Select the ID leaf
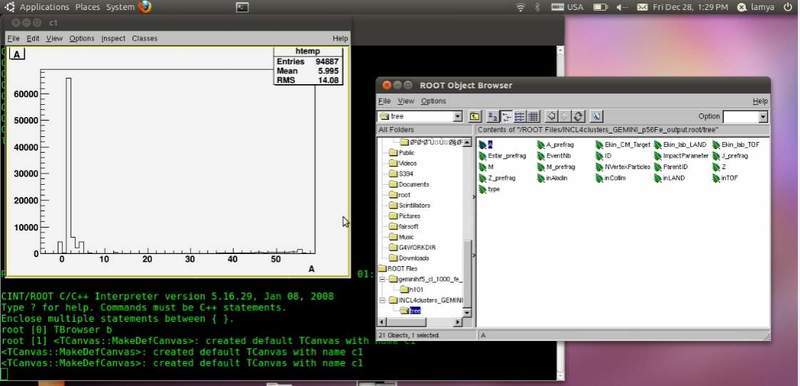The height and width of the screenshot is (386, 800). [x=603, y=156]
